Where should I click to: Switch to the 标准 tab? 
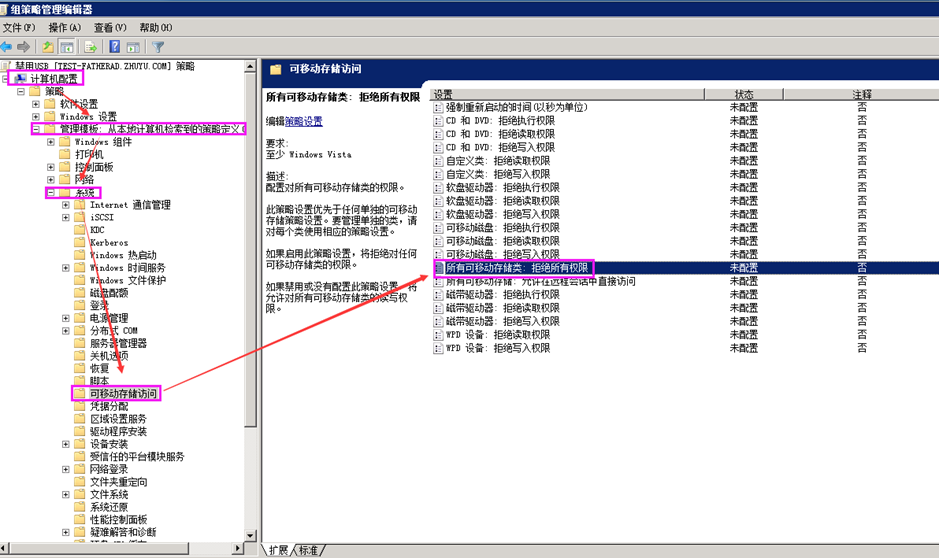(308, 550)
